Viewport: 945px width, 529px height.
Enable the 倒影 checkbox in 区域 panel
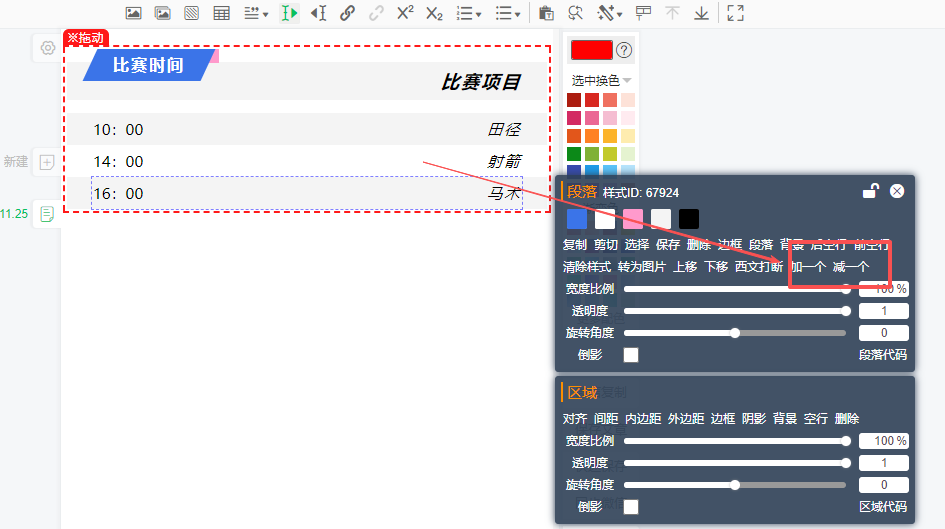[x=631, y=507]
